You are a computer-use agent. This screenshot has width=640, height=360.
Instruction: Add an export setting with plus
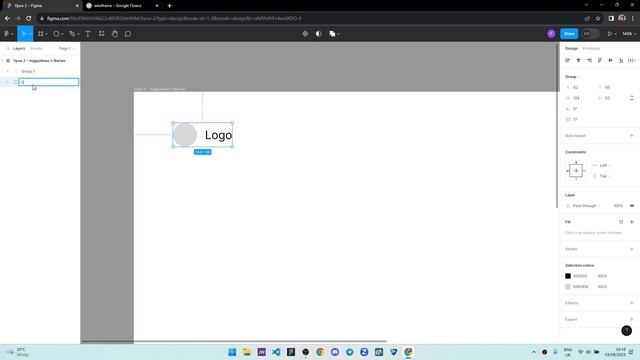coord(632,319)
